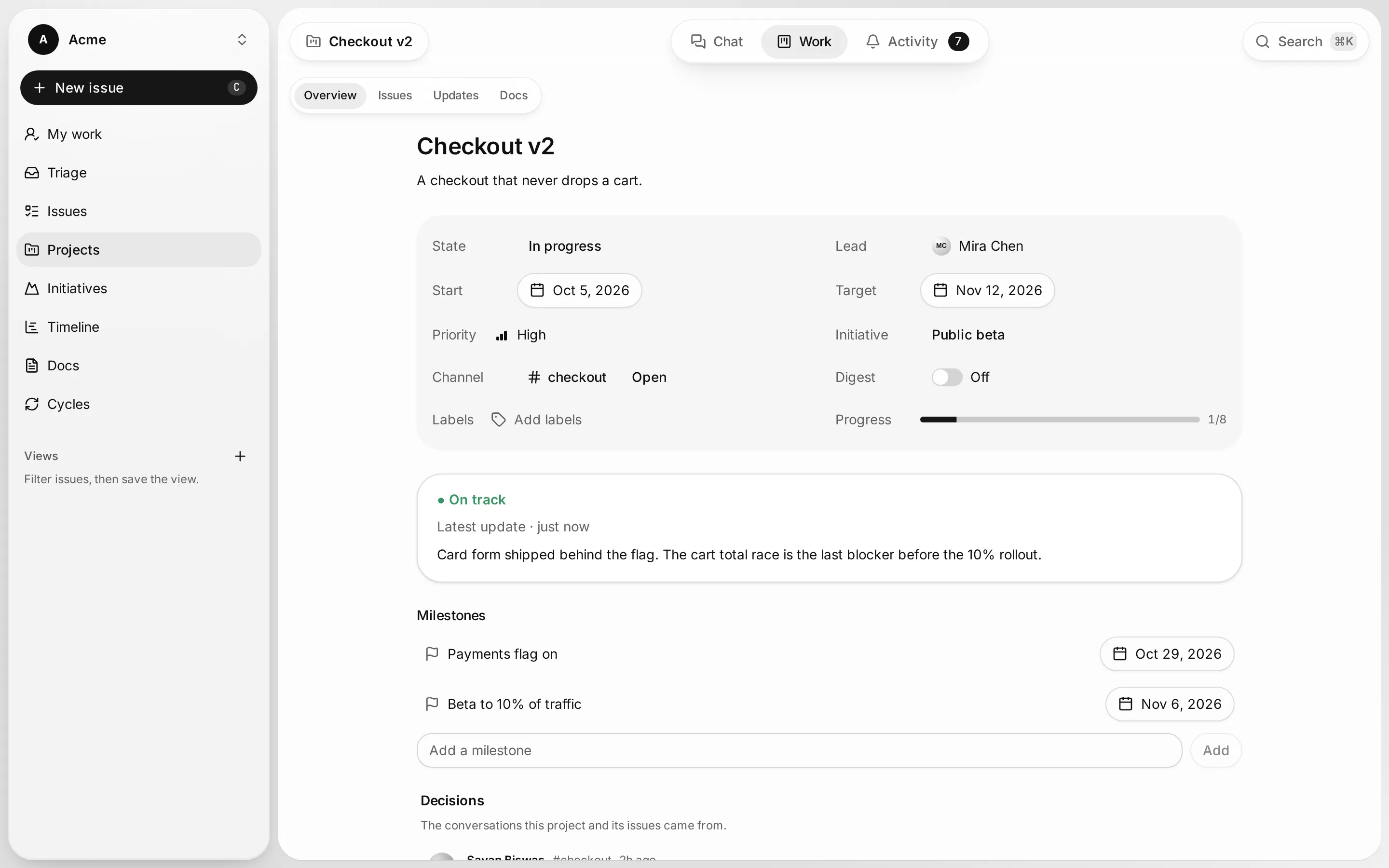The width and height of the screenshot is (1389, 868).
Task: Open Activity notifications
Action: (x=917, y=41)
